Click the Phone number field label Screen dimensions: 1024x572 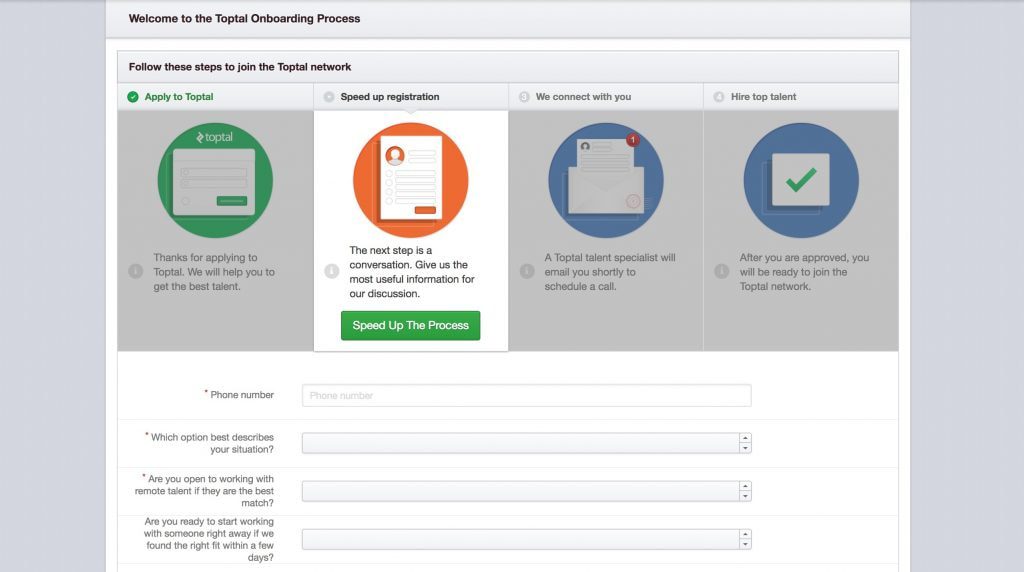tap(242, 395)
